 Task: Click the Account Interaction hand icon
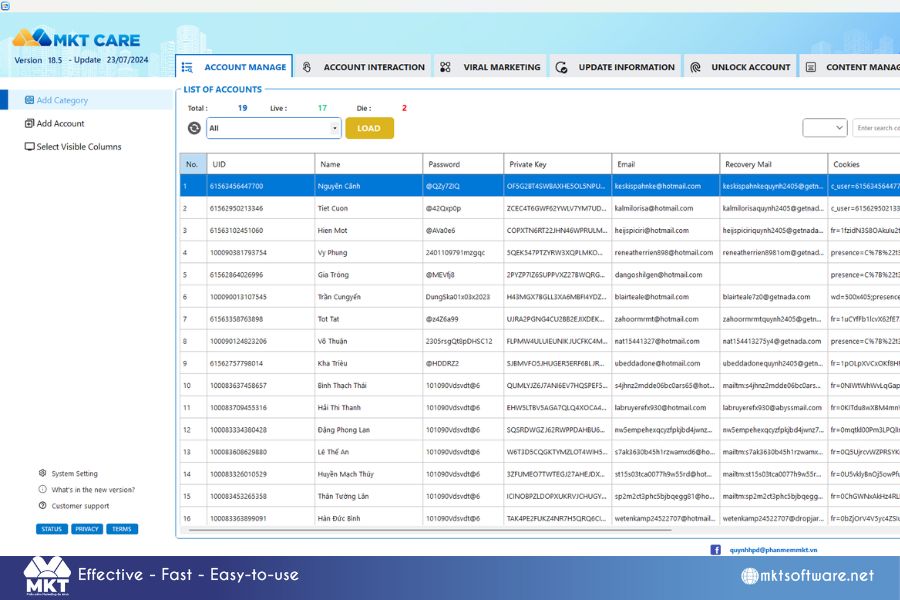point(307,67)
